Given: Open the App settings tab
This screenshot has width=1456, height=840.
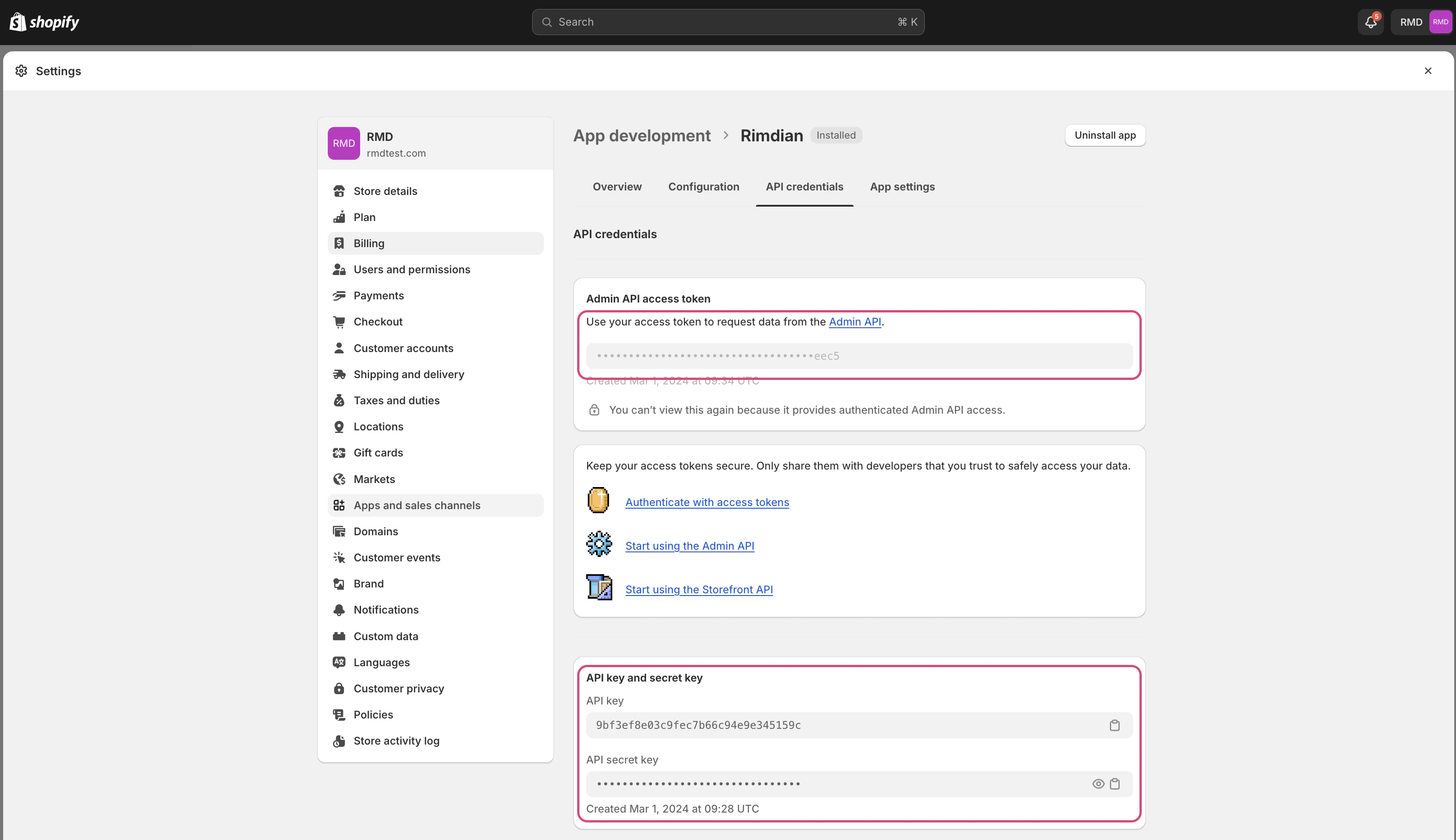Looking at the screenshot, I should point(902,187).
